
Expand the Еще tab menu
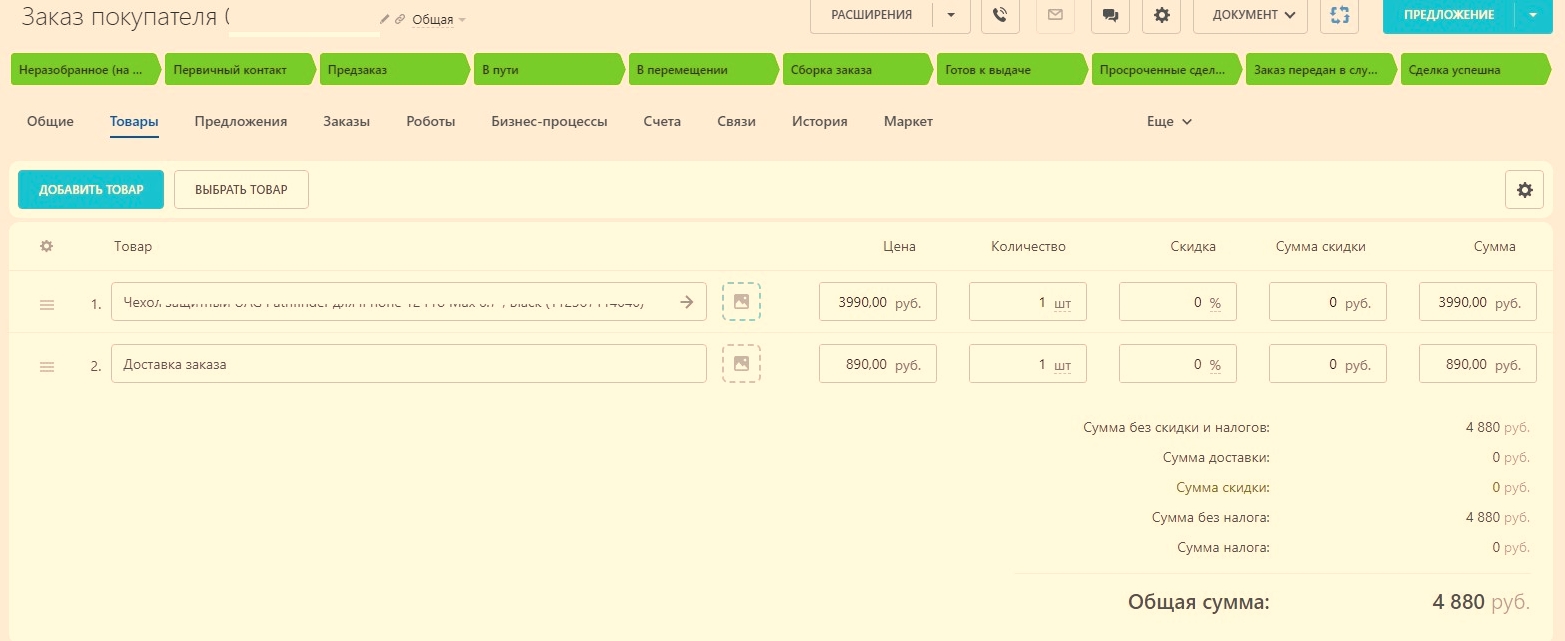click(1169, 121)
